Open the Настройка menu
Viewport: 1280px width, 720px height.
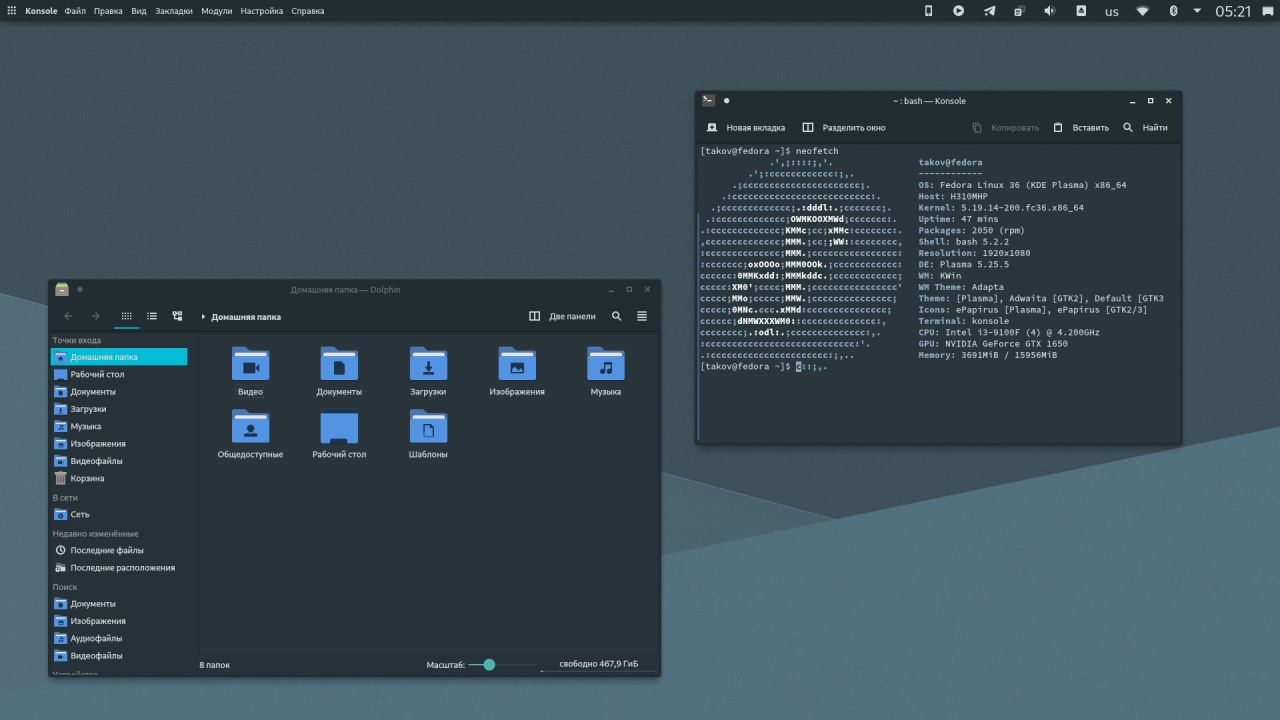(x=261, y=11)
